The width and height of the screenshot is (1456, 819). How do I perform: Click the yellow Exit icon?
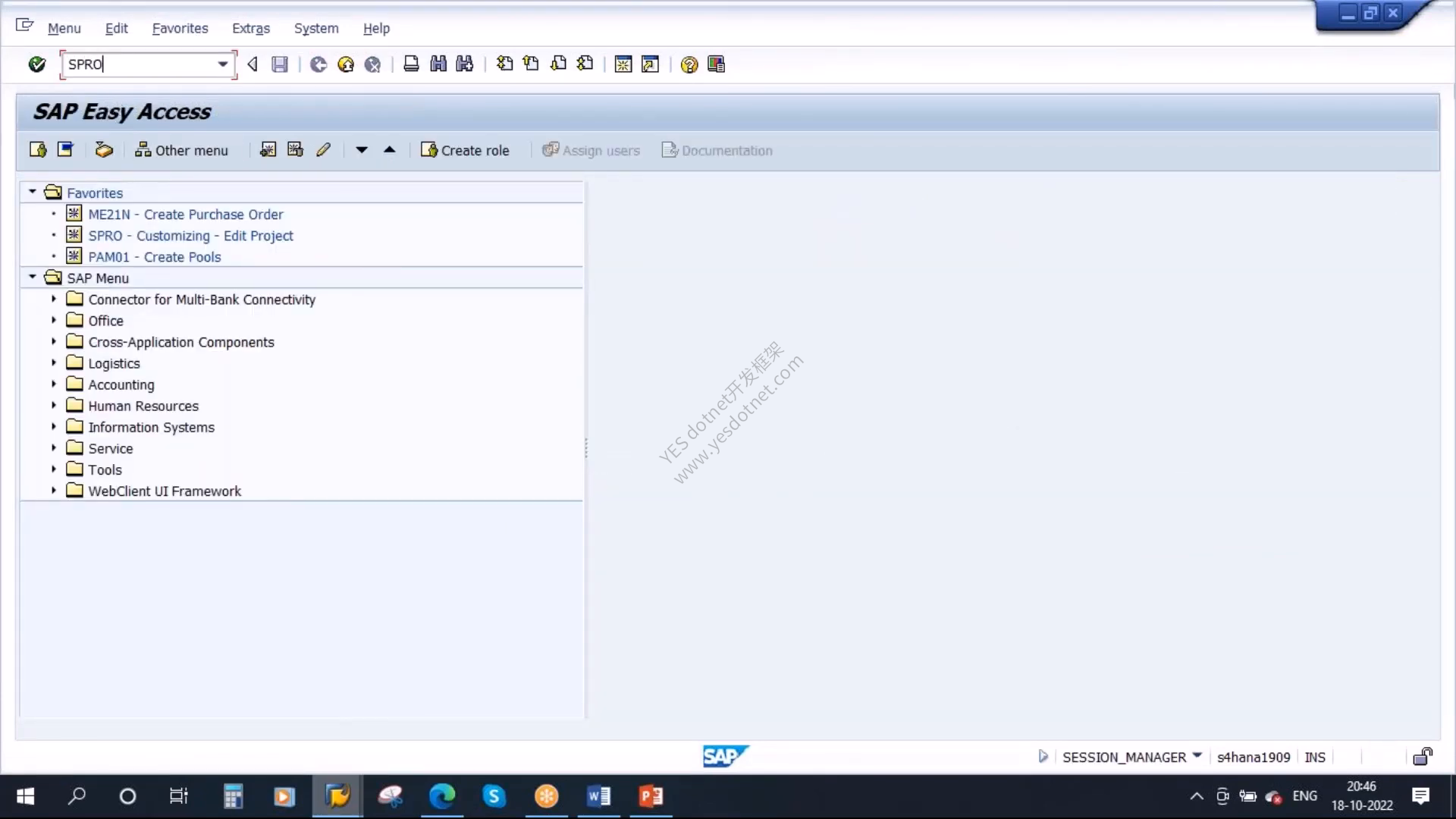(346, 64)
